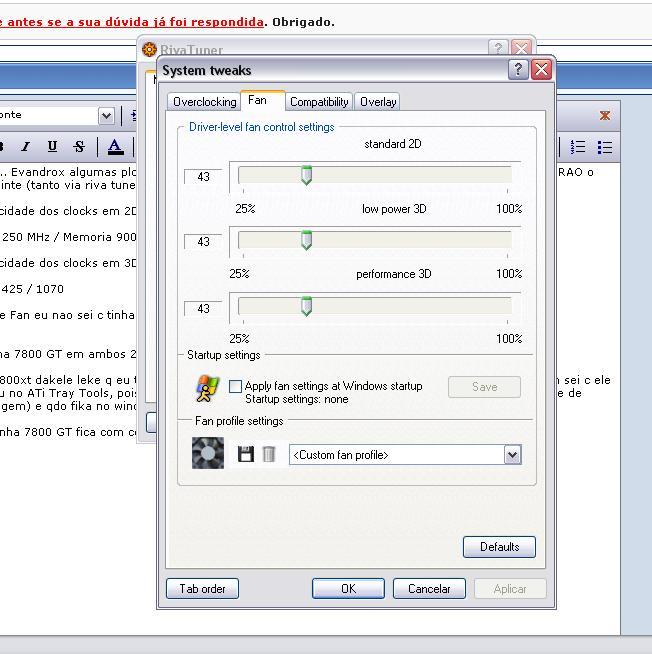652x654 pixels.
Task: Open the font color tool in editor
Action: pos(116,147)
